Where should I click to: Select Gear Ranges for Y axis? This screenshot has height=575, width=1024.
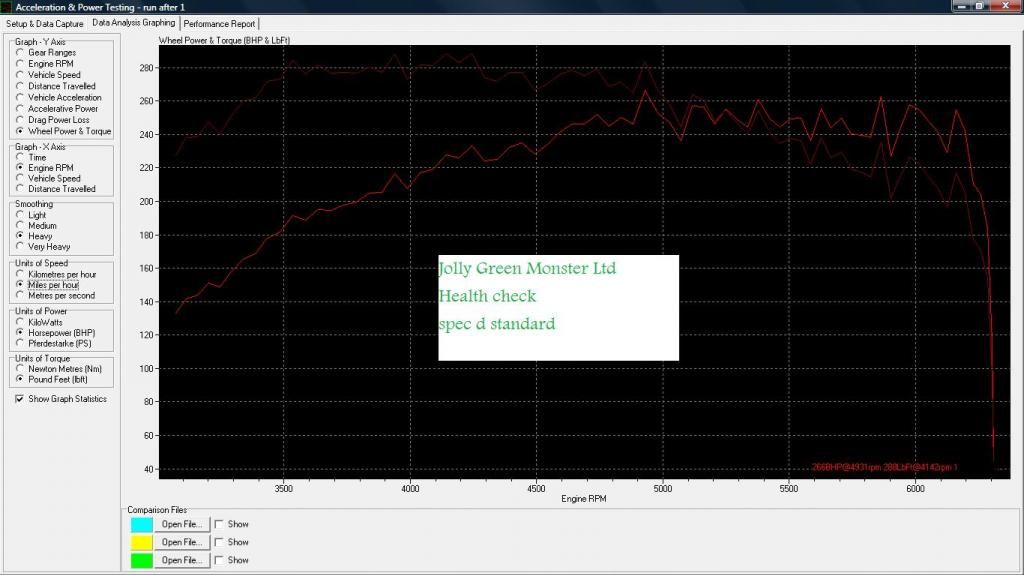click(20, 53)
